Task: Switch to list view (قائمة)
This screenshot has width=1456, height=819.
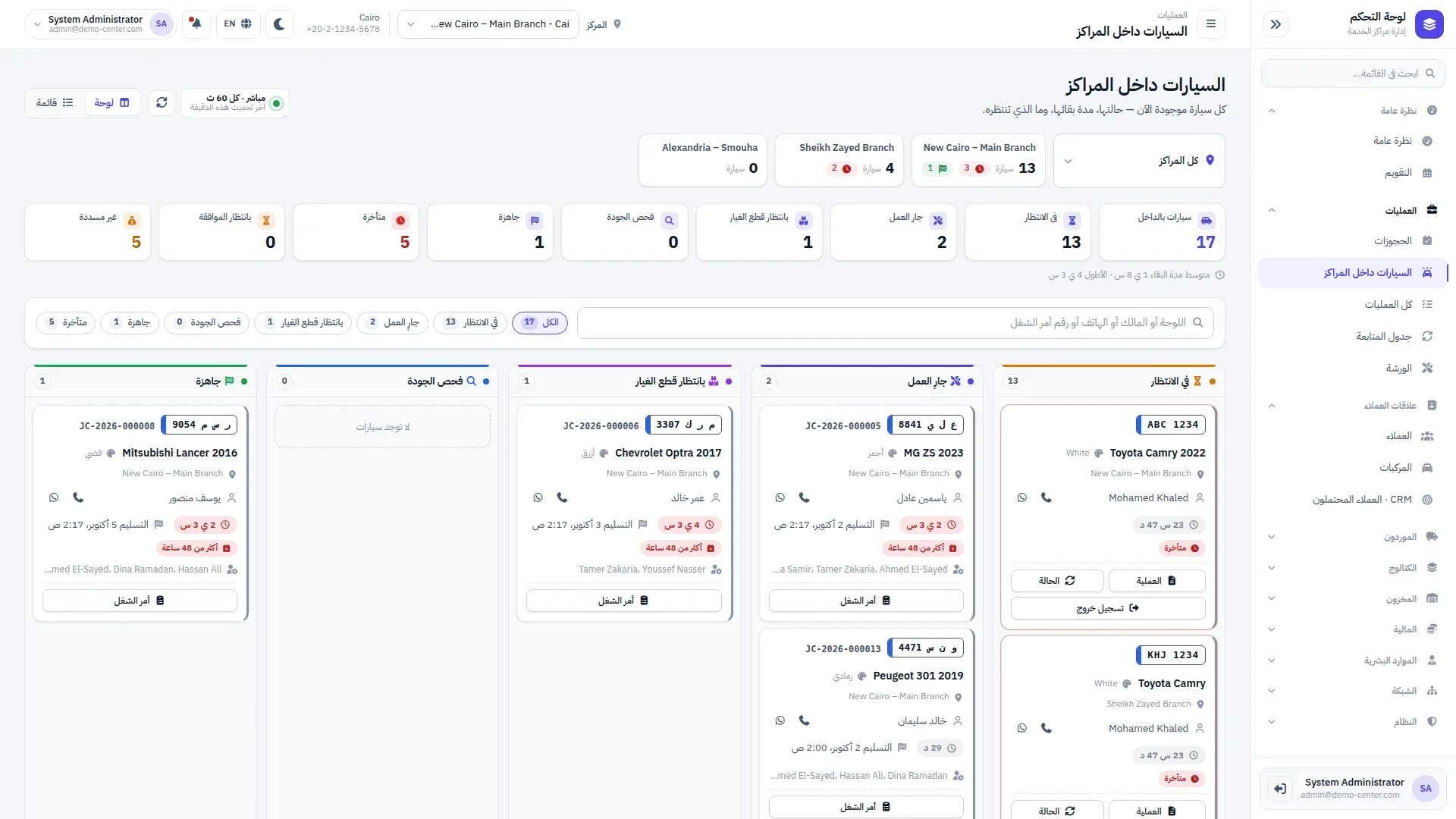Action: click(x=55, y=102)
